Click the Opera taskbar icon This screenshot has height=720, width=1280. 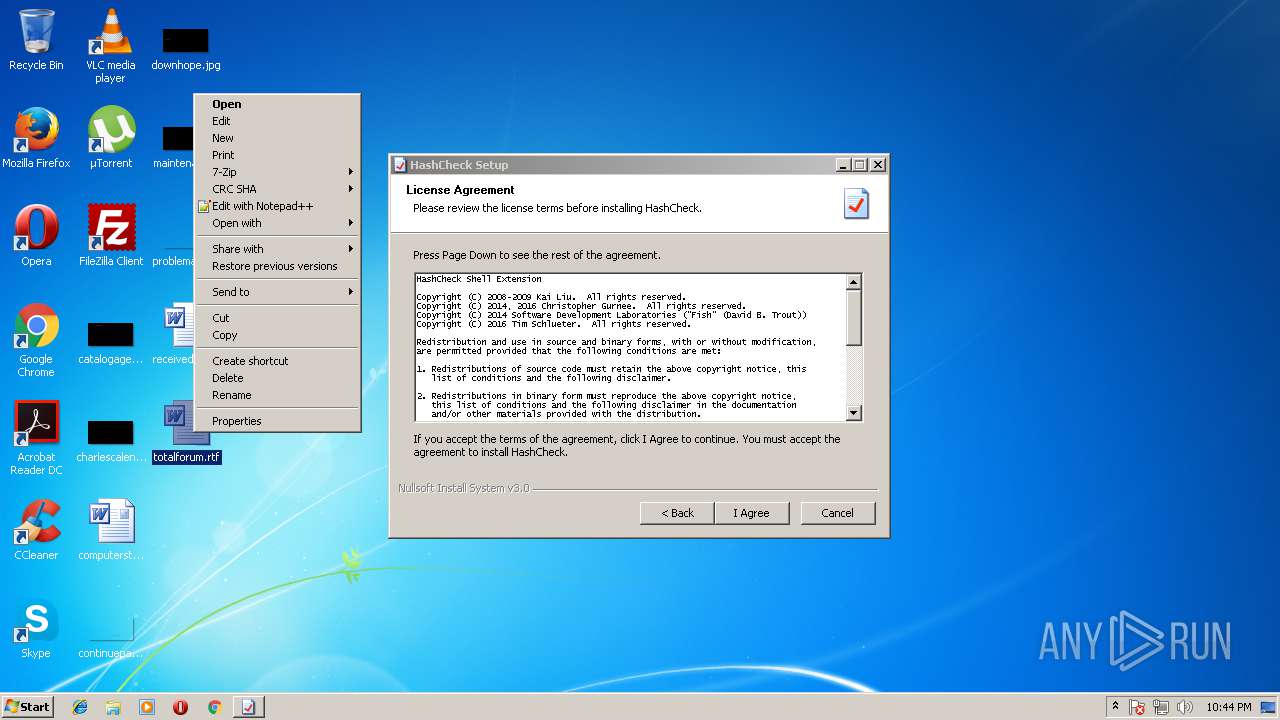click(181, 707)
